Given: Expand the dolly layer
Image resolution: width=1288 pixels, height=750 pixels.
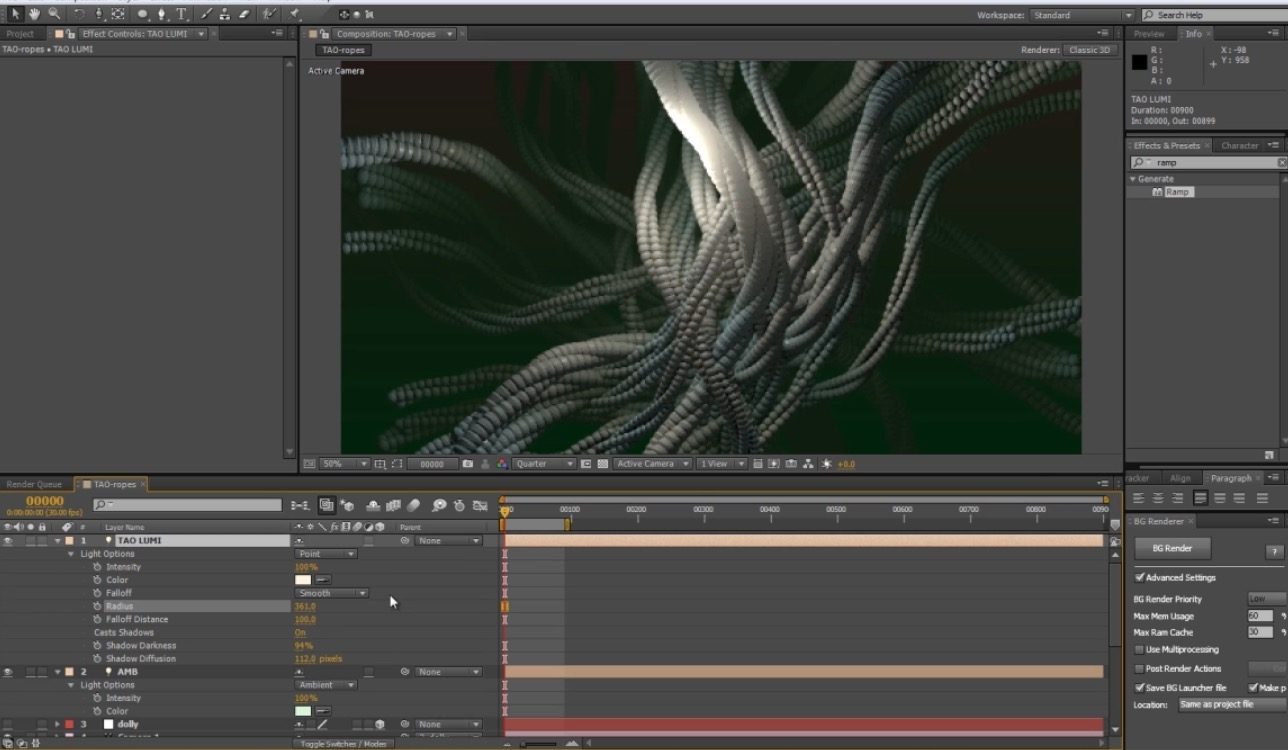Looking at the screenshot, I should 57,724.
